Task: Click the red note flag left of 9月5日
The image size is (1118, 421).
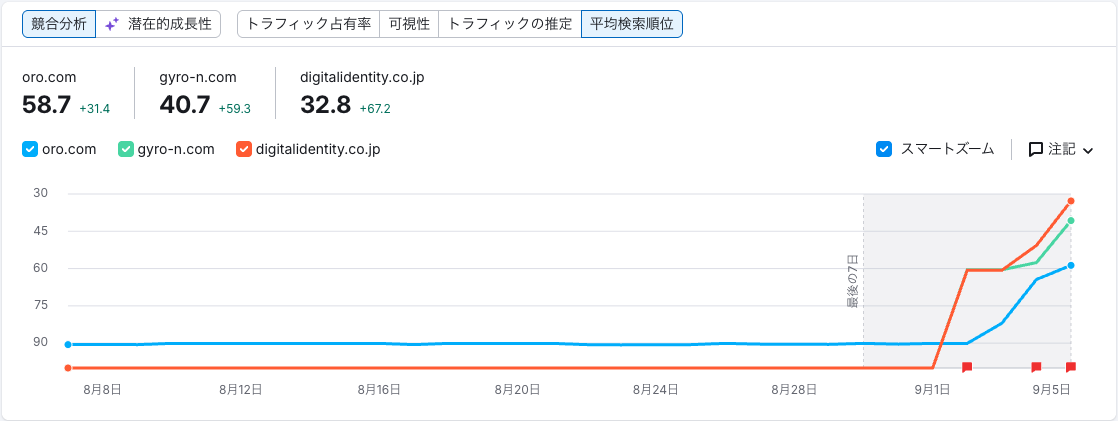Action: [x=1036, y=367]
